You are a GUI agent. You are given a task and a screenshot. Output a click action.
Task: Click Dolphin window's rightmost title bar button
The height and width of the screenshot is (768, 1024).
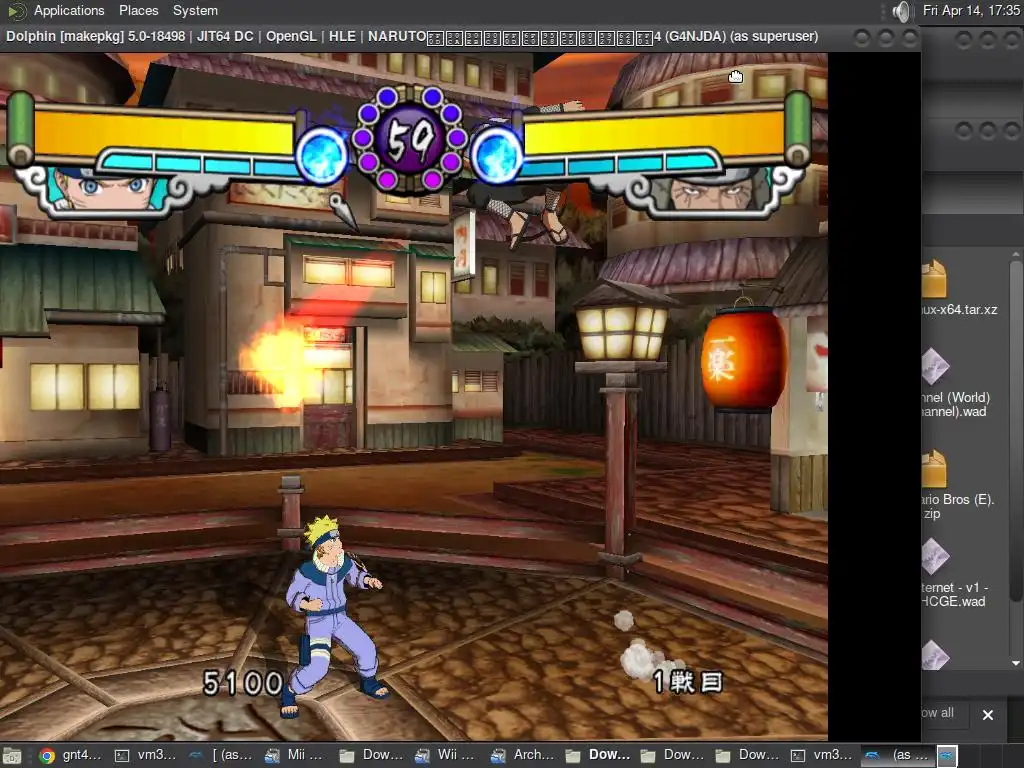tap(909, 39)
